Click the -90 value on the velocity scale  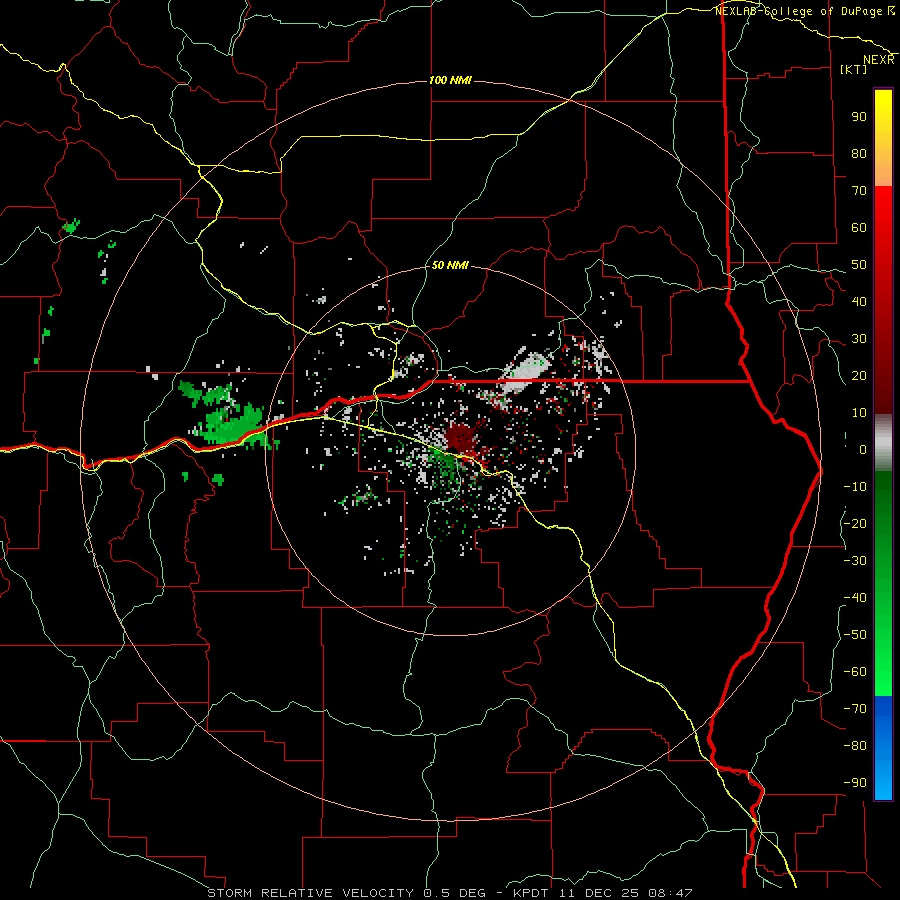(855, 783)
